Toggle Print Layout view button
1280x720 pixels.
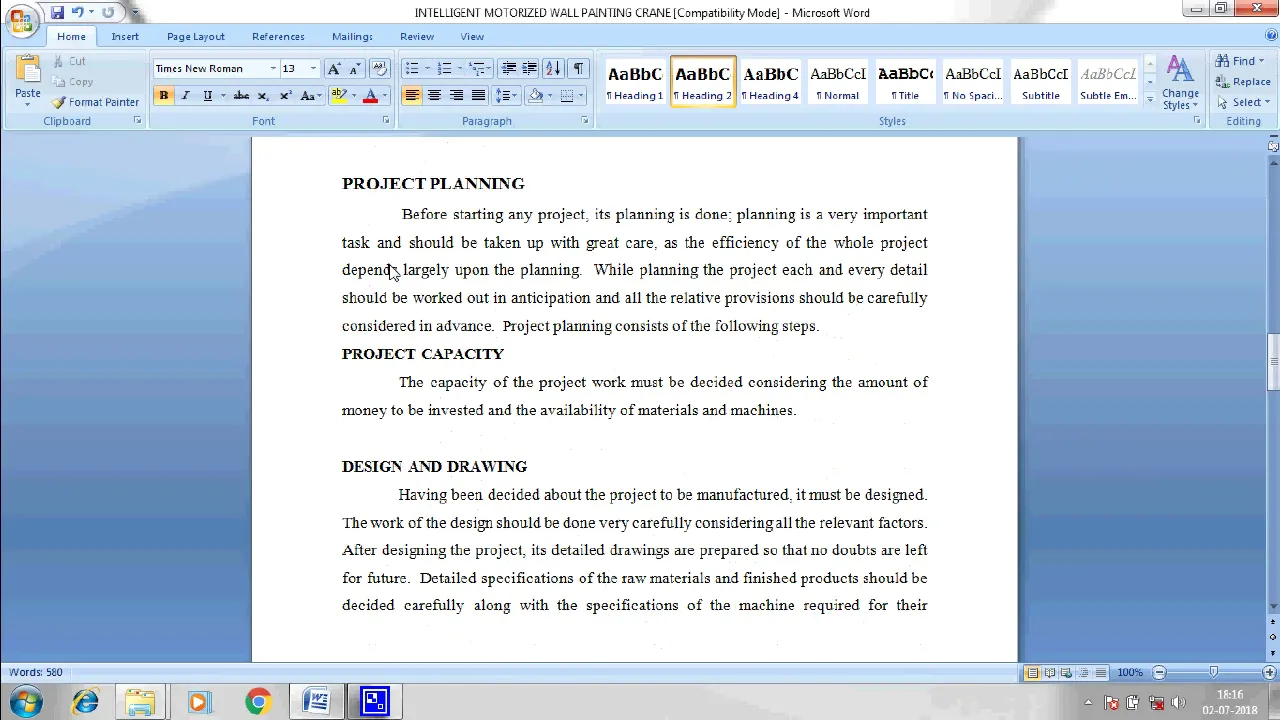tap(1032, 673)
